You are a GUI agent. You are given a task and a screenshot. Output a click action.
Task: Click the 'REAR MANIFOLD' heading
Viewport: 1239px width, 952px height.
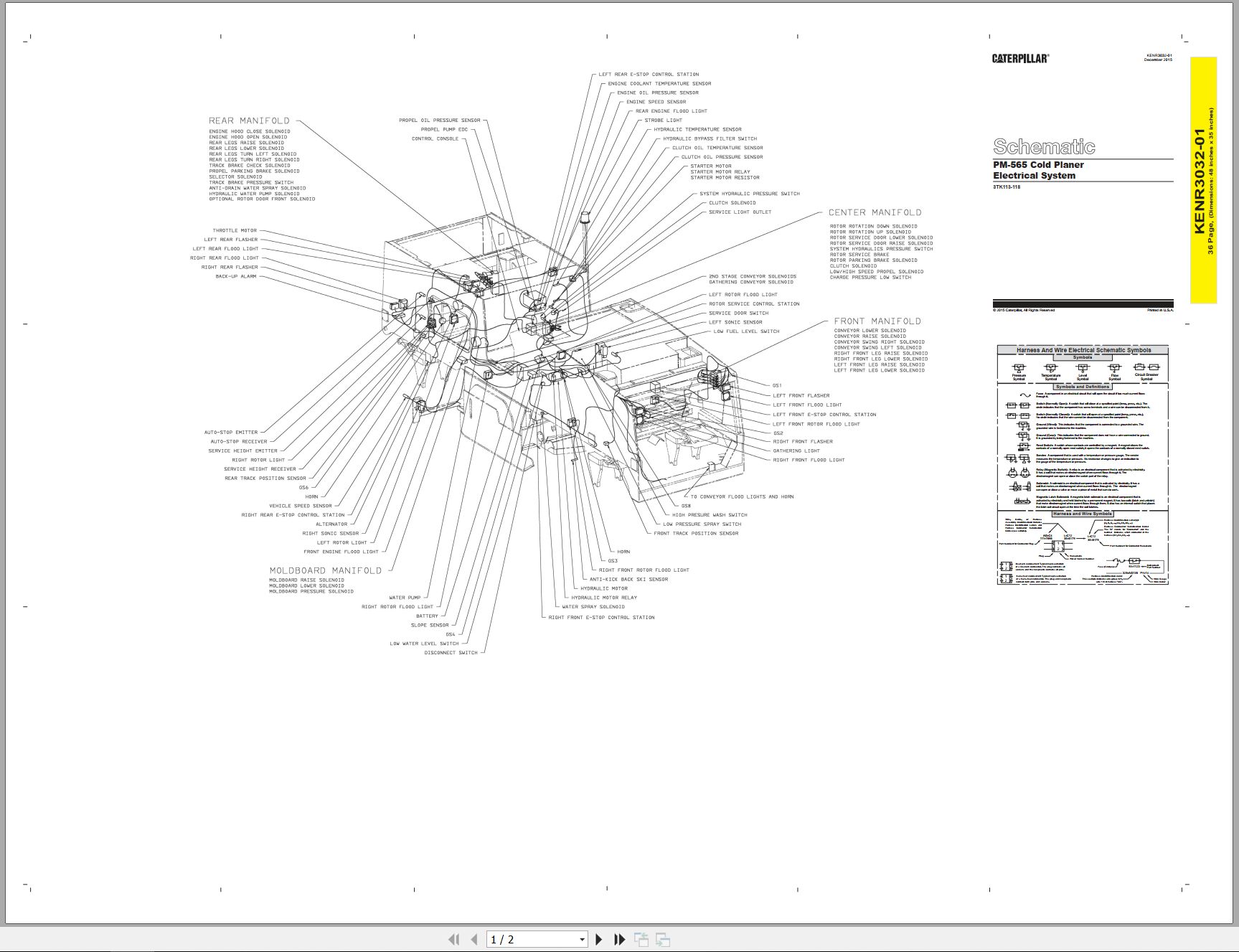249,121
